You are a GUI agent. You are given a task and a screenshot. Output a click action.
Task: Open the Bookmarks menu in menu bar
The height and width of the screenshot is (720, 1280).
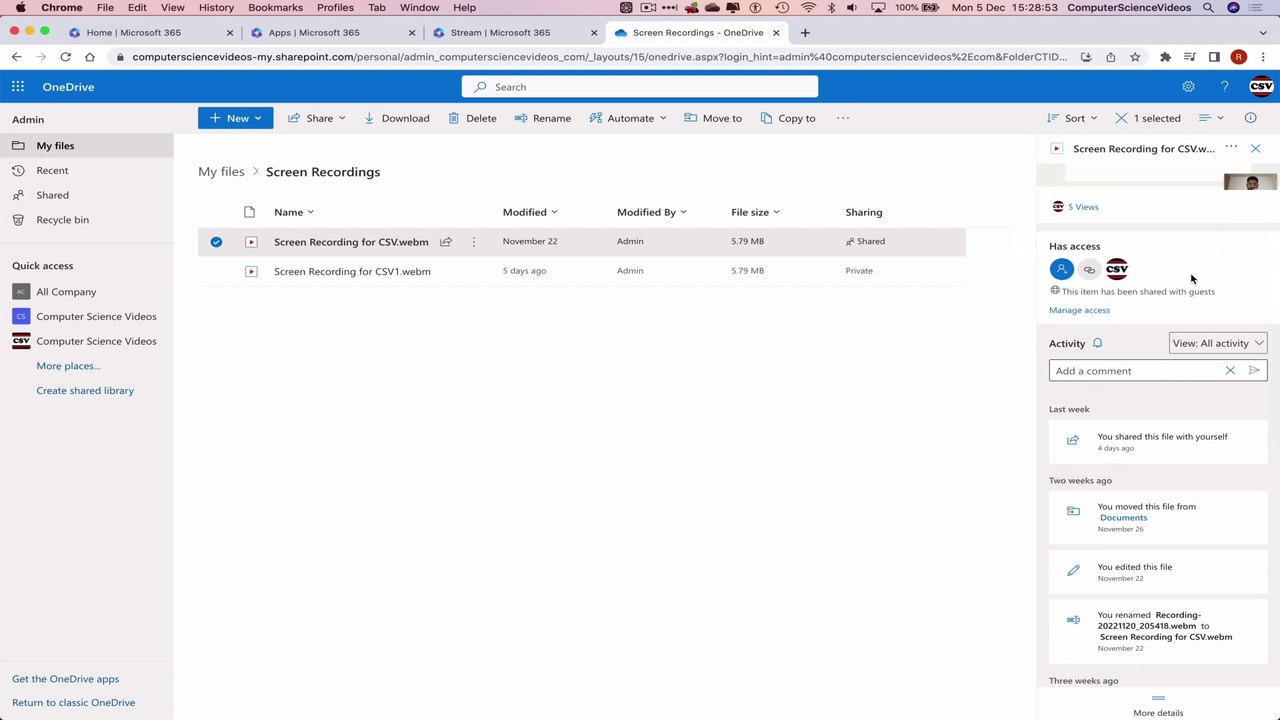point(275,7)
